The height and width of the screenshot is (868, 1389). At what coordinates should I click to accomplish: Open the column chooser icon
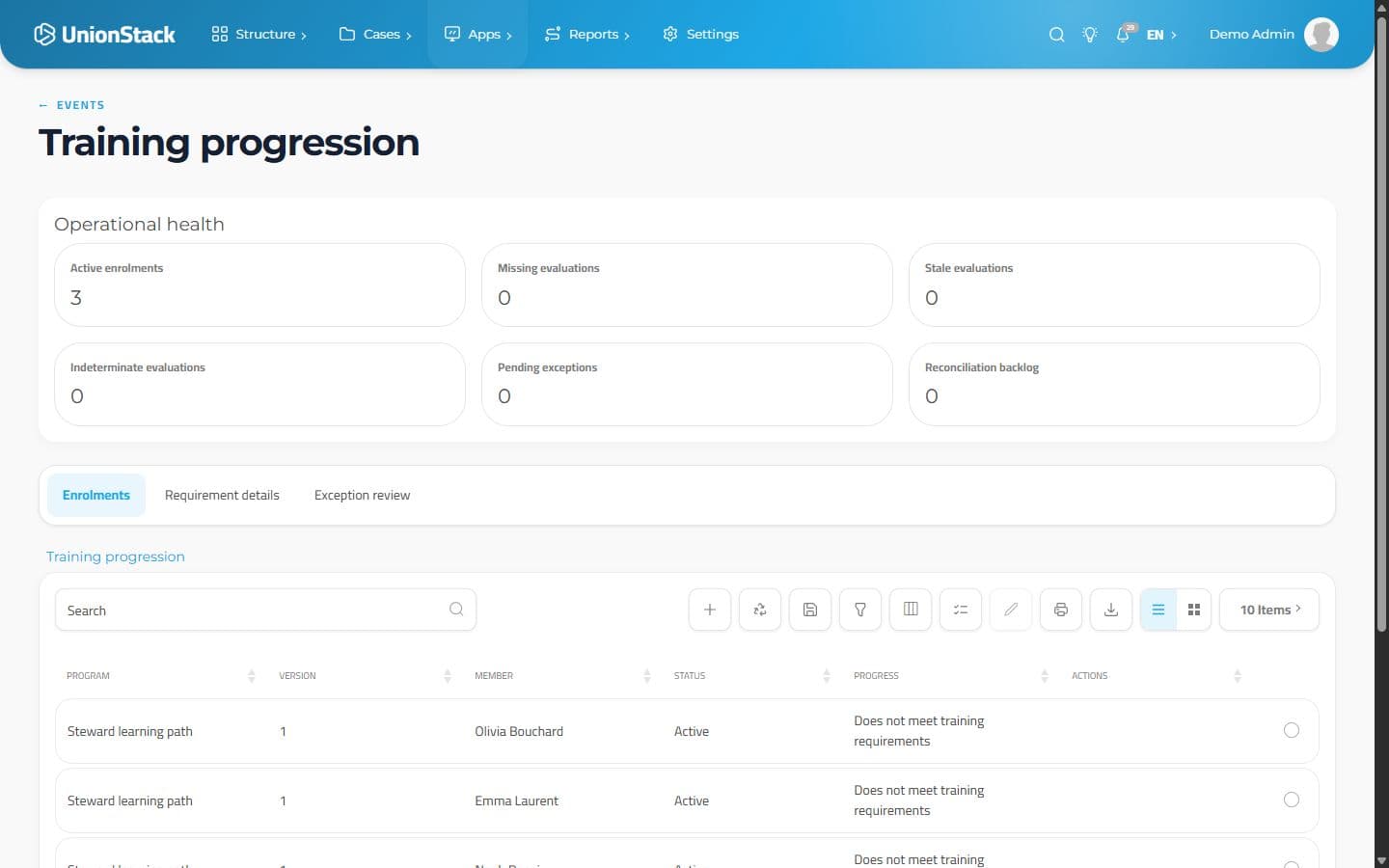pyautogui.click(x=911, y=610)
